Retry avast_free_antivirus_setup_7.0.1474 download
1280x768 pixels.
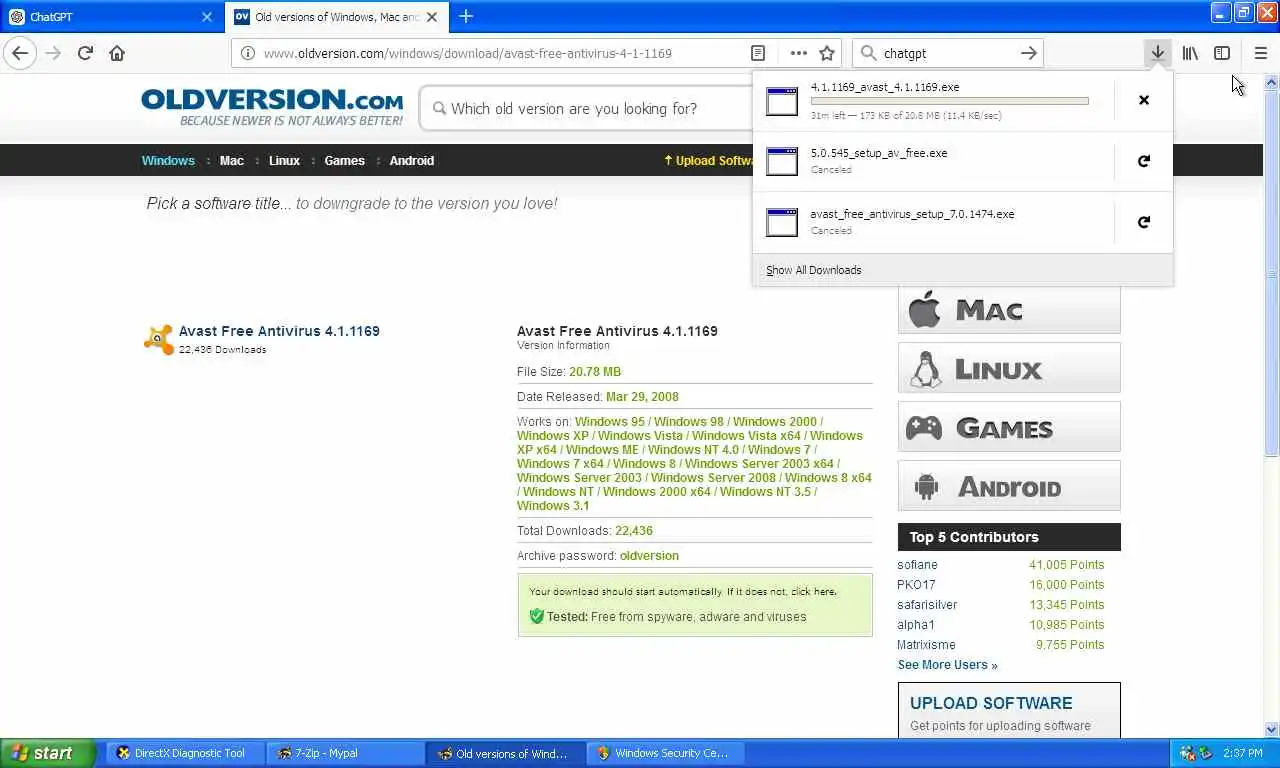pyautogui.click(x=1144, y=222)
